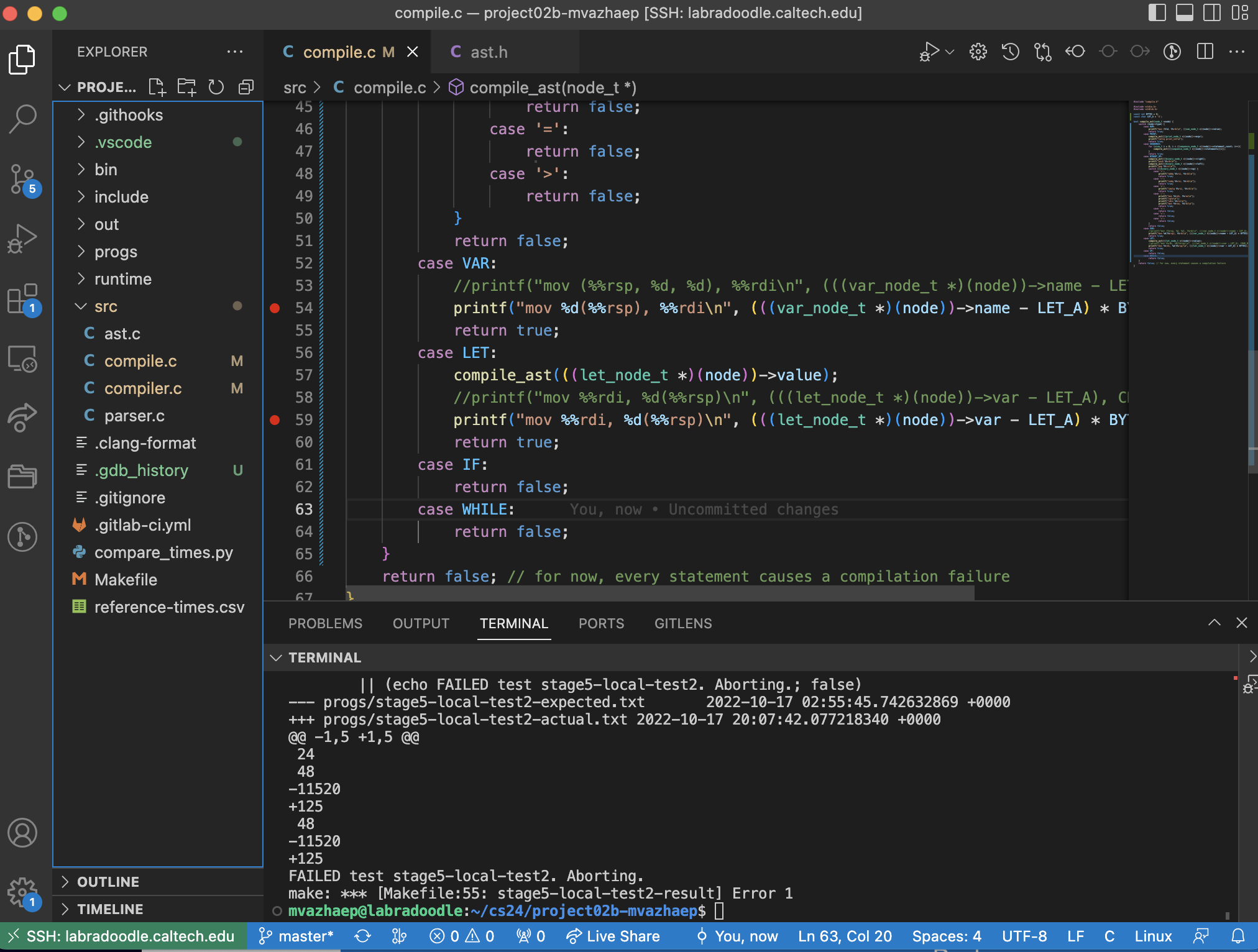Open Remote Explorer in activity bar
The height and width of the screenshot is (952, 1258).
(23, 359)
